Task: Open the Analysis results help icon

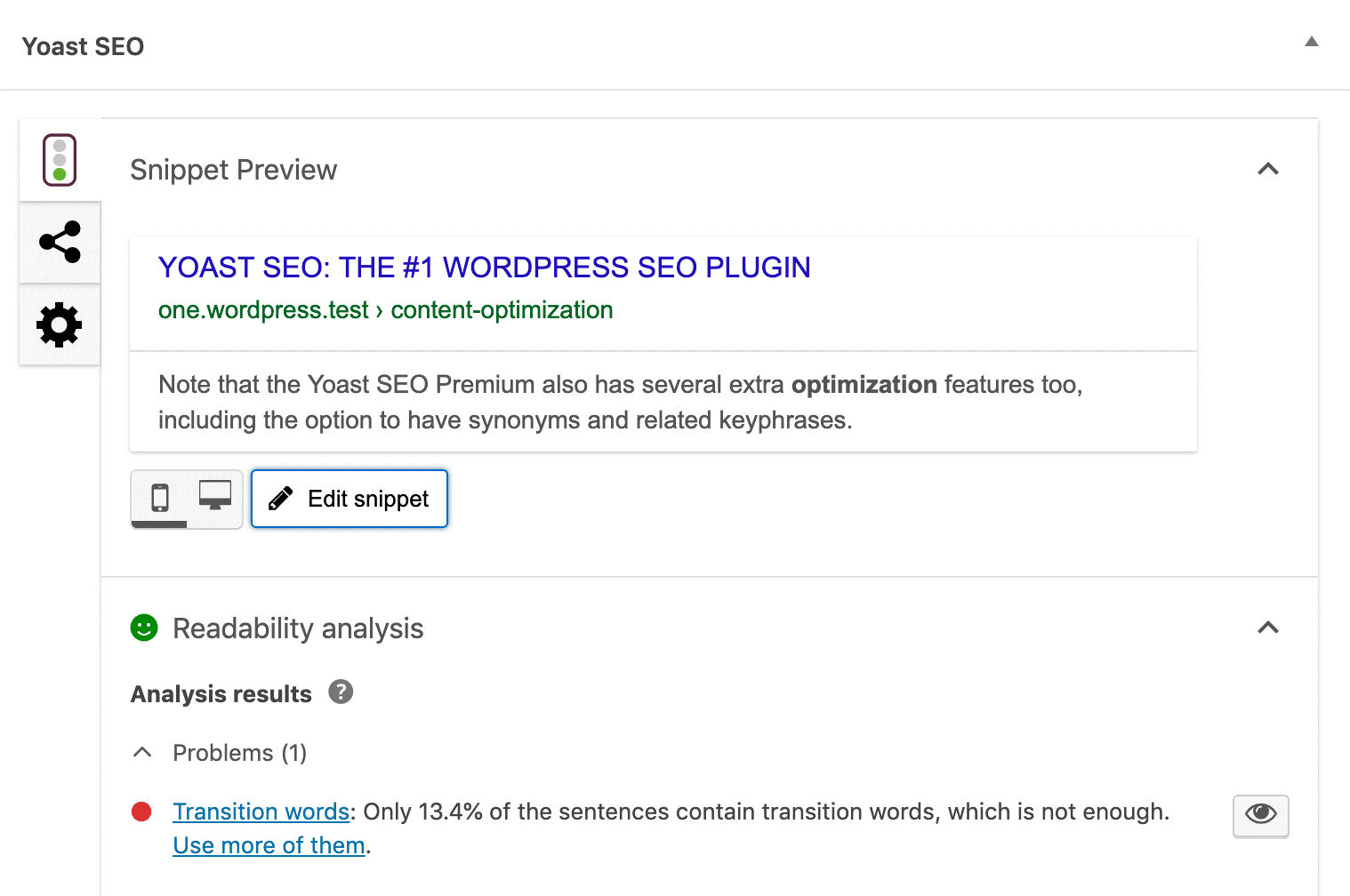Action: [x=341, y=692]
